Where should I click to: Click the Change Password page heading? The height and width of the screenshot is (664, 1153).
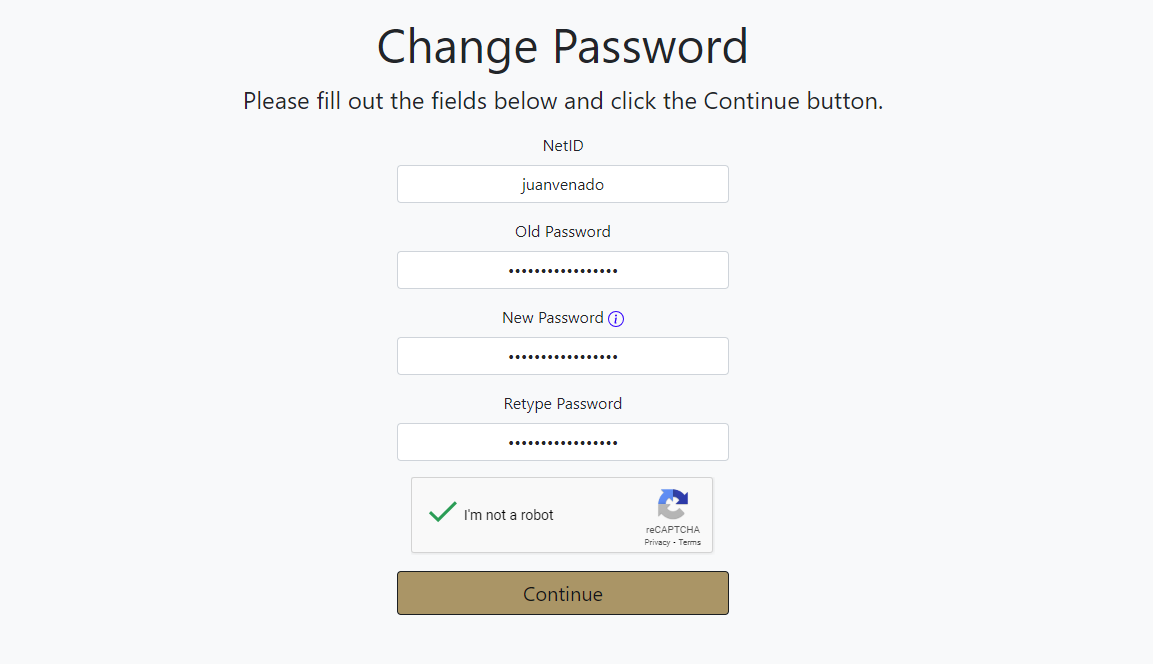point(562,46)
